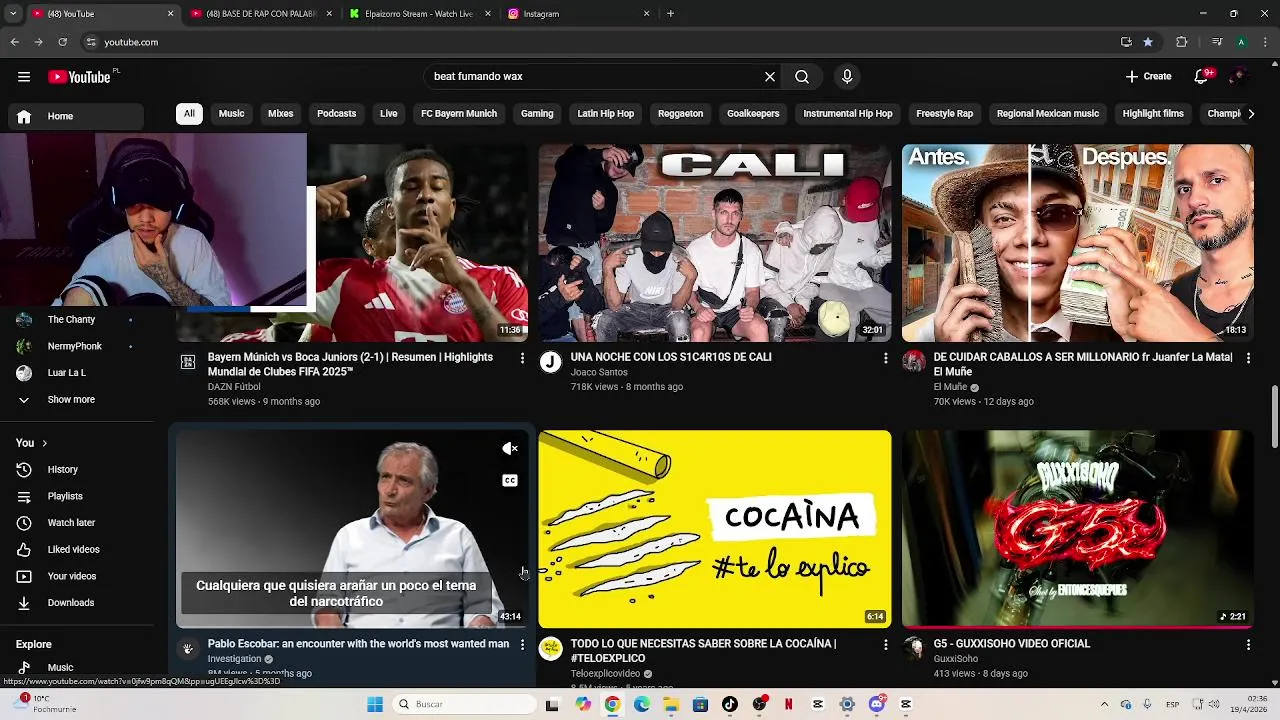Viewport: 1280px width, 720px height.
Task: Click the page vertical scrollbar
Action: [x=1274, y=416]
